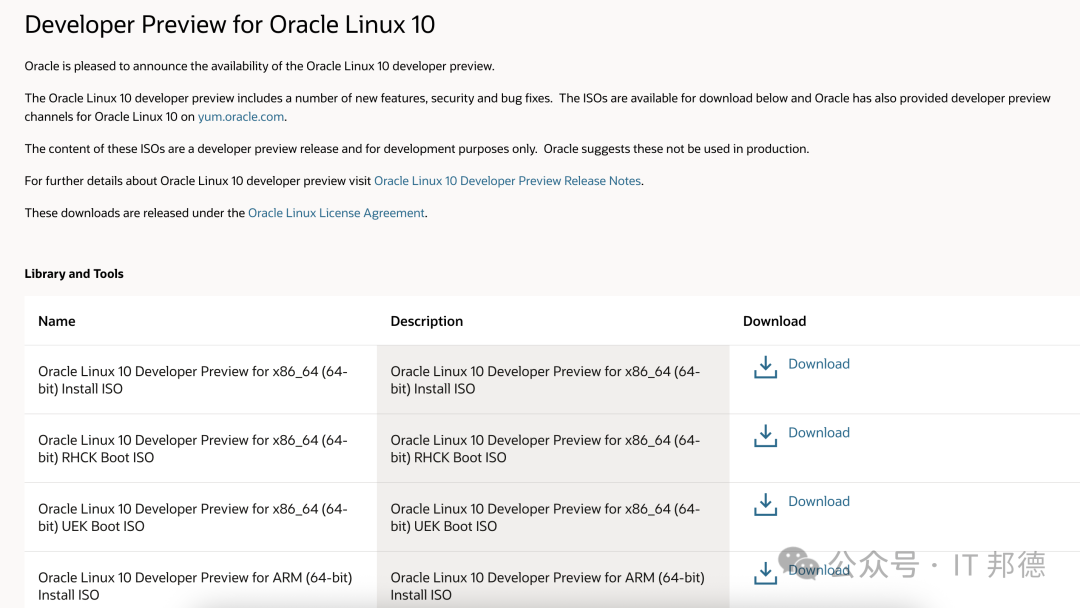Click the 'Oracle is pleased to announce' sentence

(x=260, y=66)
